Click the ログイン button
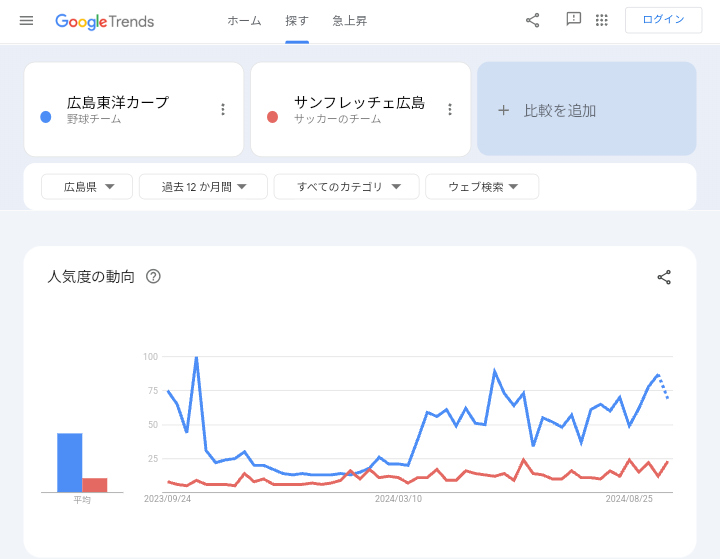 663,20
